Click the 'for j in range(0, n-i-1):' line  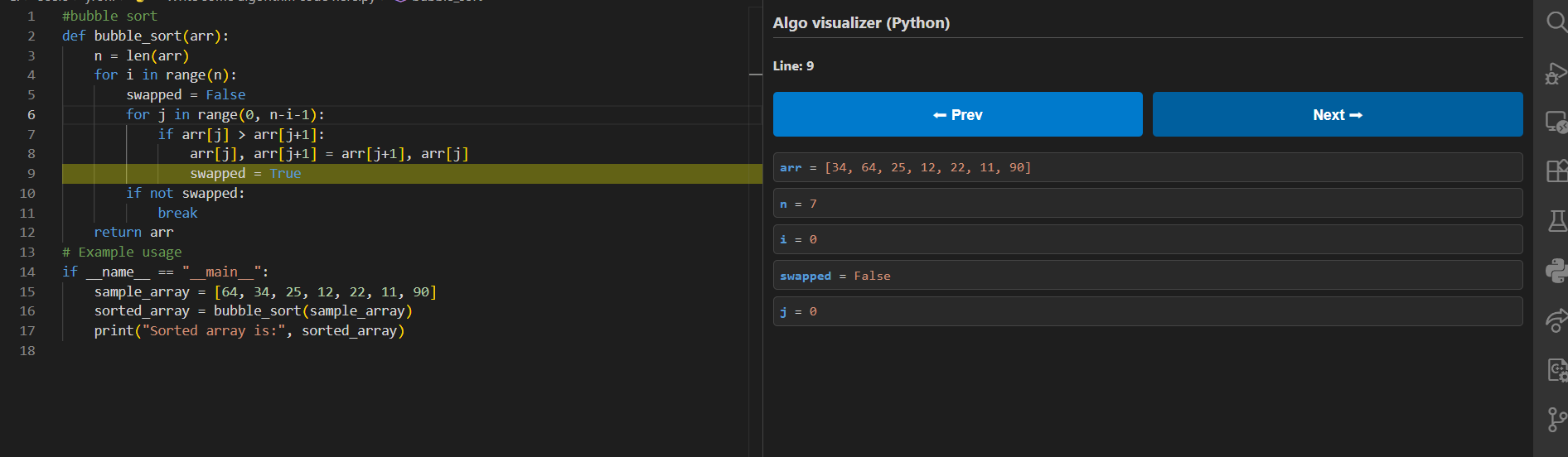click(x=225, y=114)
